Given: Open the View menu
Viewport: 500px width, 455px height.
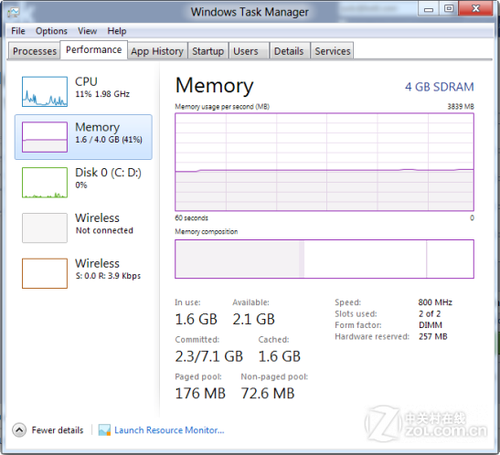Looking at the screenshot, I should click(87, 31).
